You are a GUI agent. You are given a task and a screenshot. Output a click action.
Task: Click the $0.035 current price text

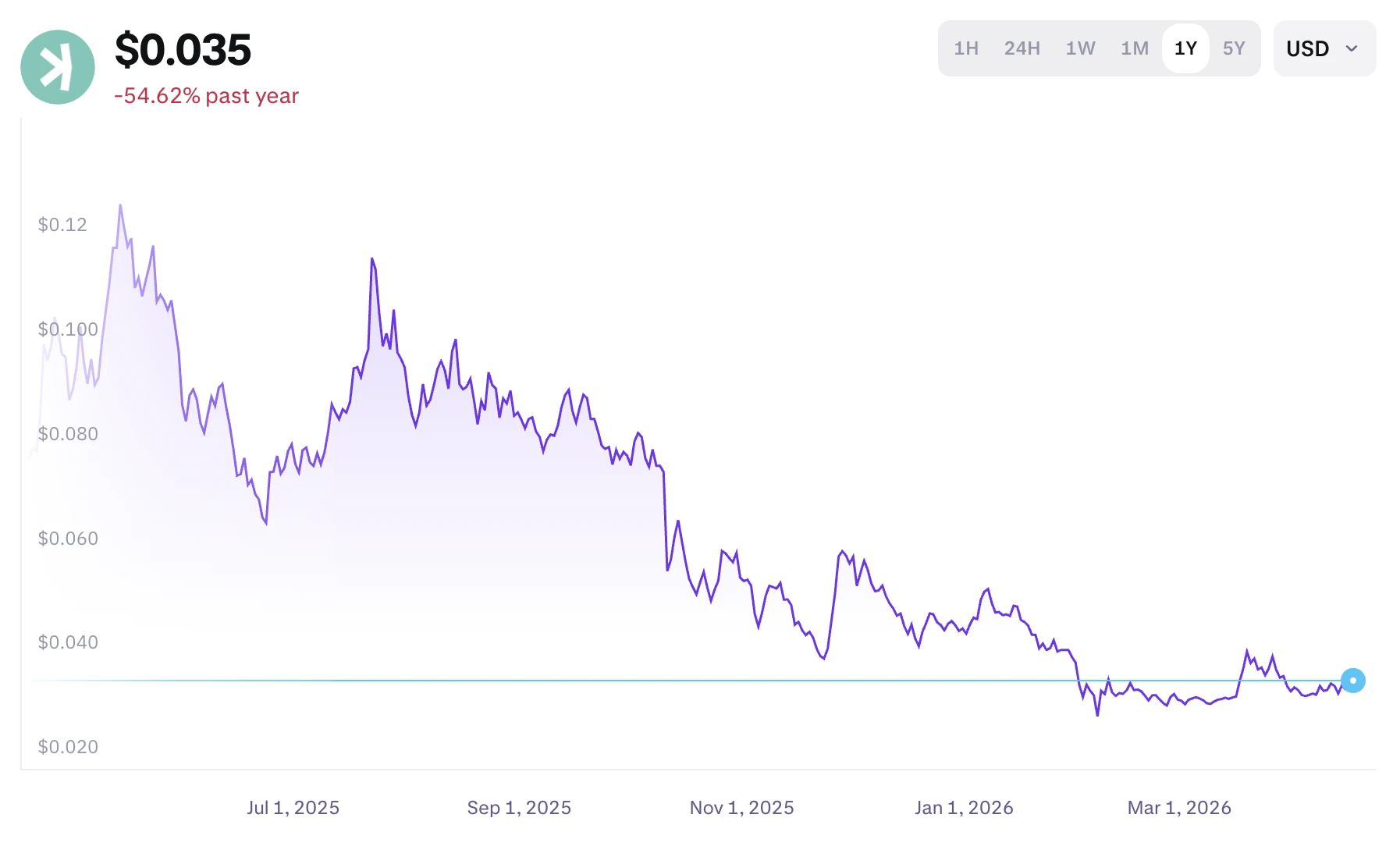pyautogui.click(x=183, y=50)
